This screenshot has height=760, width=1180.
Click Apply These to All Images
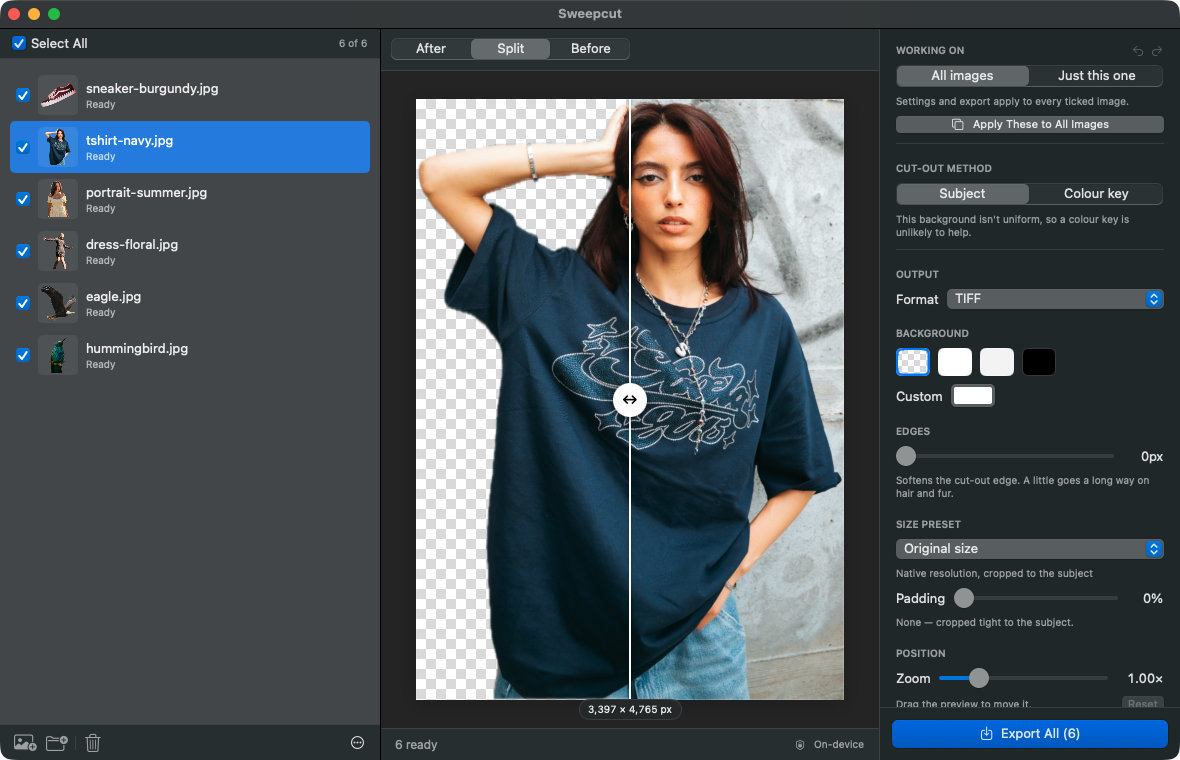click(1029, 125)
